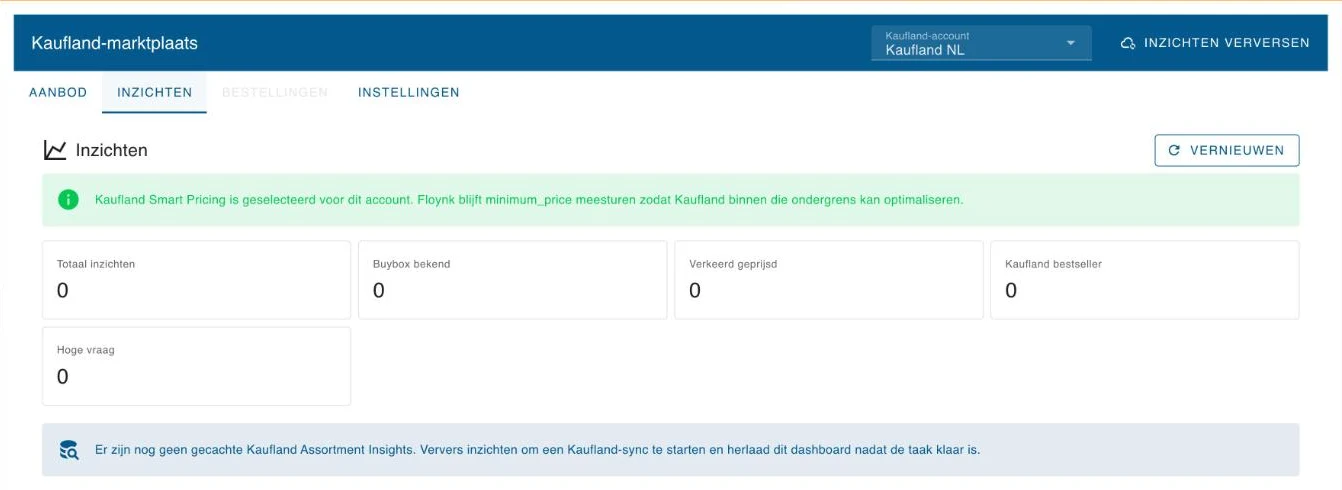Click the Kaufland-marktplaats title
The width and height of the screenshot is (1342, 490).
[115, 43]
